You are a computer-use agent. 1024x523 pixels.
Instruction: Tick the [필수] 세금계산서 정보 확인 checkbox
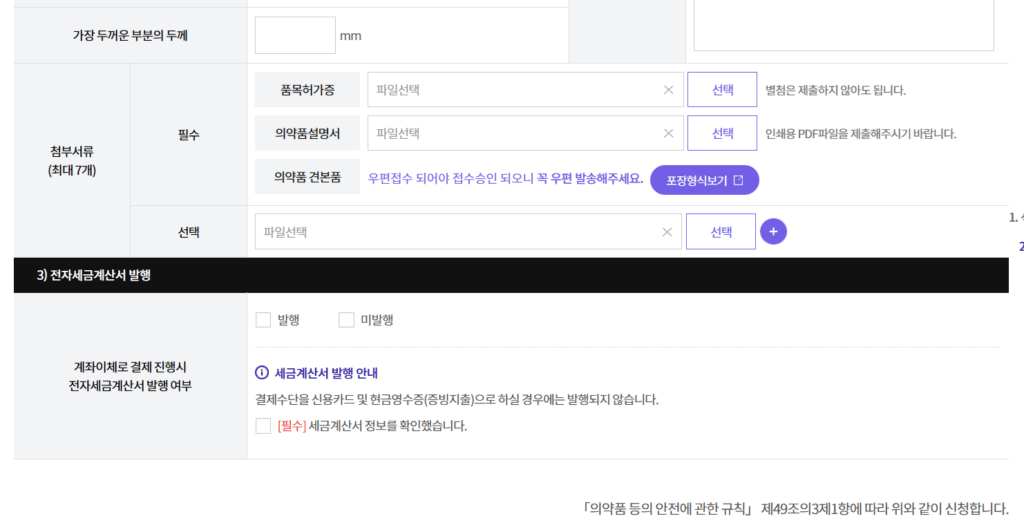[264, 426]
